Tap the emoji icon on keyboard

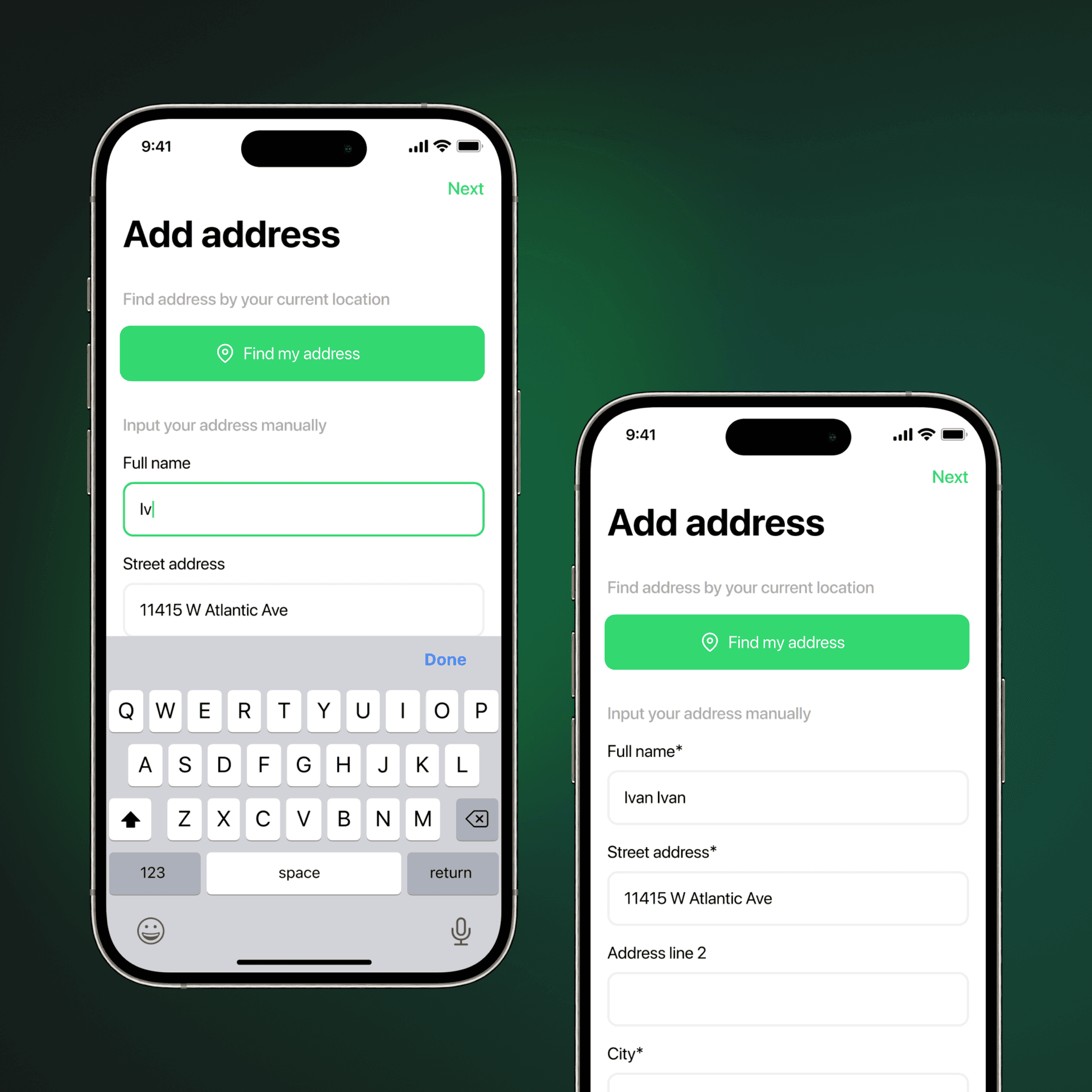coord(153,929)
